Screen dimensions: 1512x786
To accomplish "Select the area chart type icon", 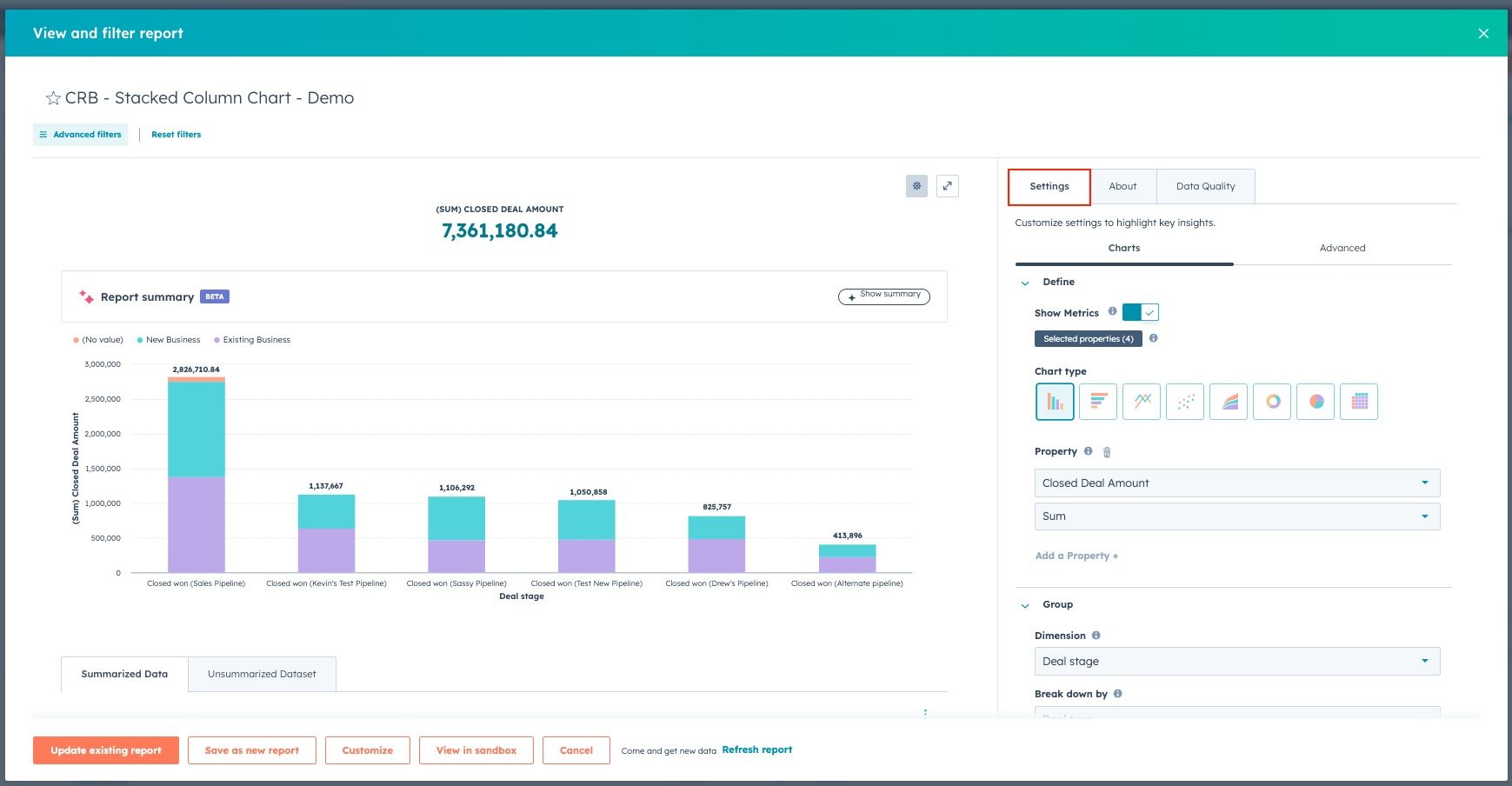I will pyautogui.click(x=1229, y=402).
